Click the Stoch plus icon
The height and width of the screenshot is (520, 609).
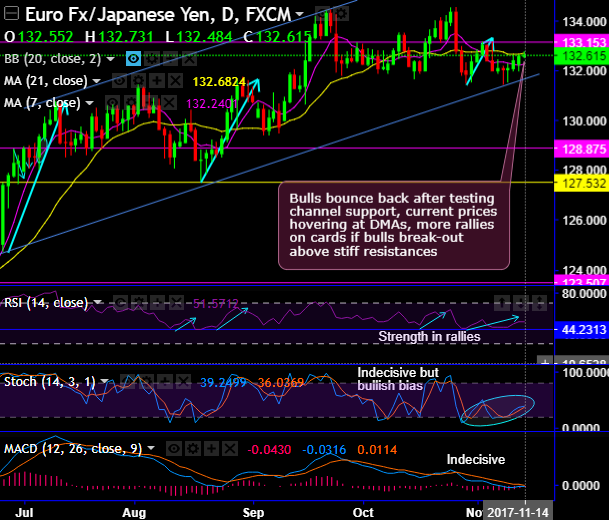coord(164,382)
